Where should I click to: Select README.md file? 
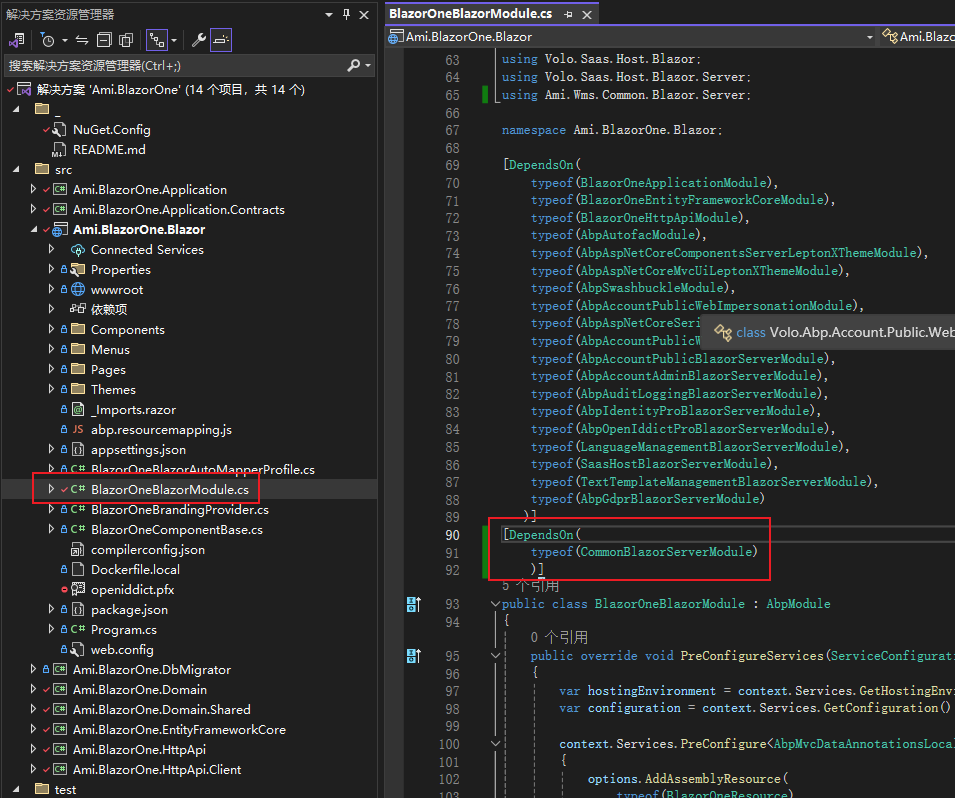pos(109,150)
